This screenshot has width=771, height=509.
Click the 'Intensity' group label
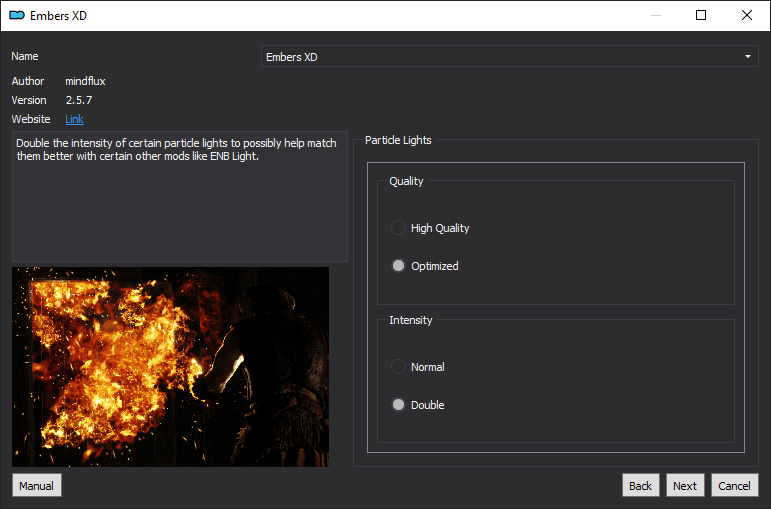click(411, 320)
